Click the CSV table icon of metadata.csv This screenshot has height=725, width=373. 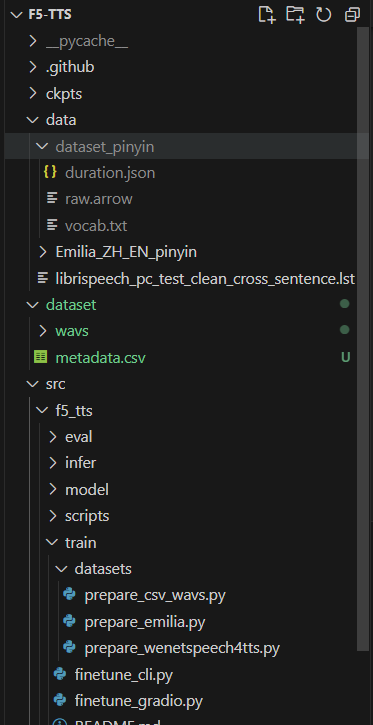41,357
